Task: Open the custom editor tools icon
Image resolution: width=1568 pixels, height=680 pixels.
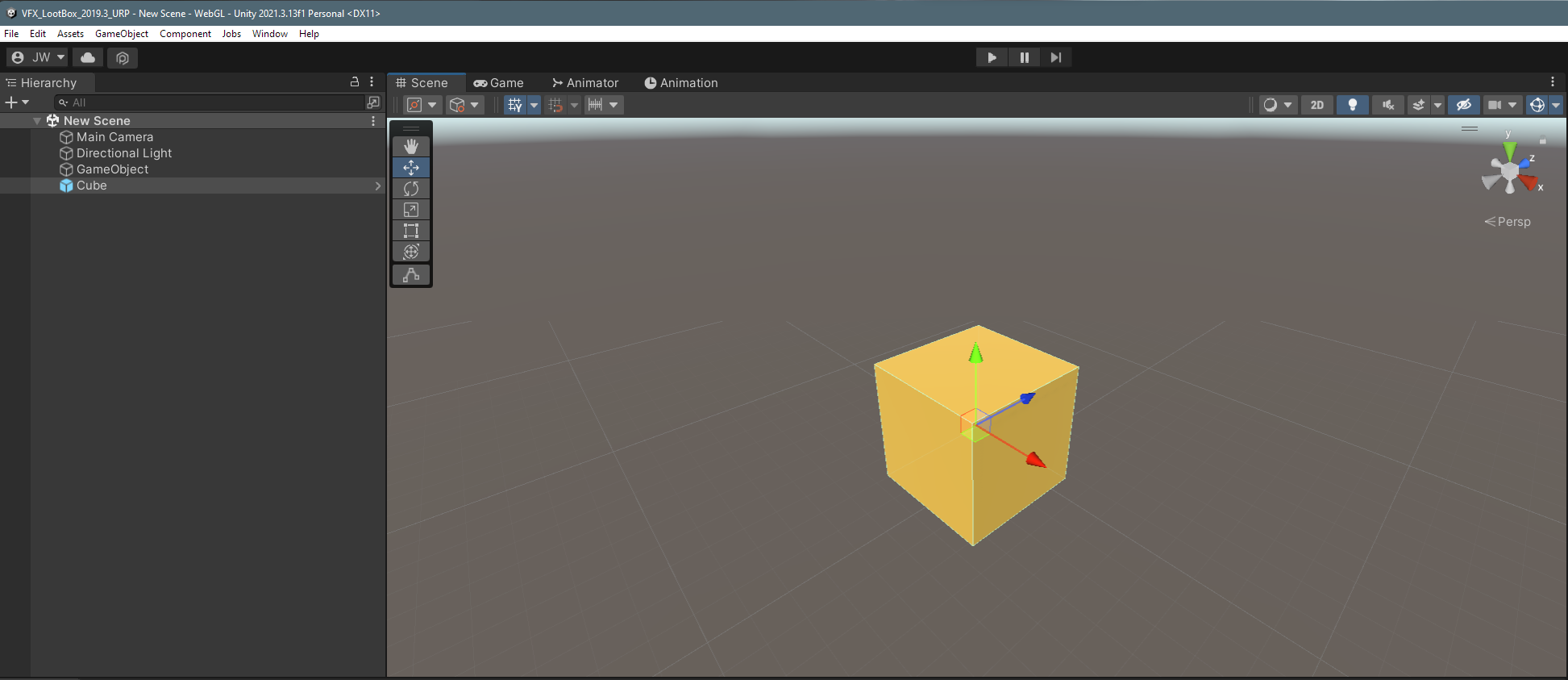Action: [411, 275]
